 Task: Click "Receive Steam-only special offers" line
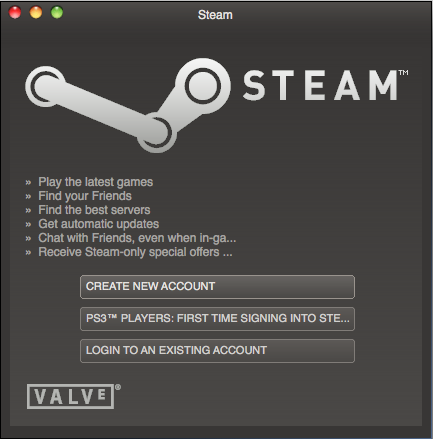pos(135,252)
